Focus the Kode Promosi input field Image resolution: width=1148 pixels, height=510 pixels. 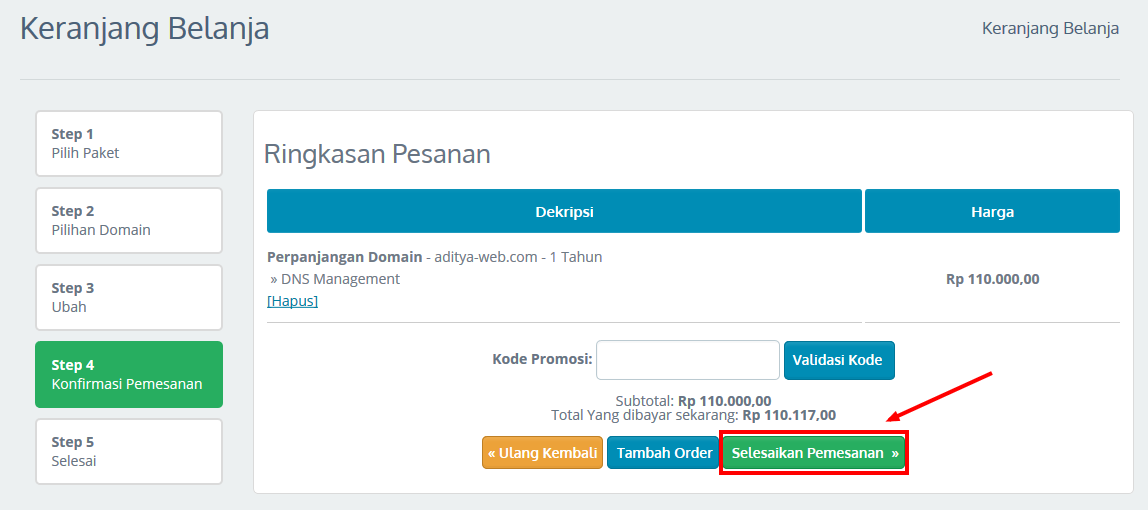coord(687,360)
